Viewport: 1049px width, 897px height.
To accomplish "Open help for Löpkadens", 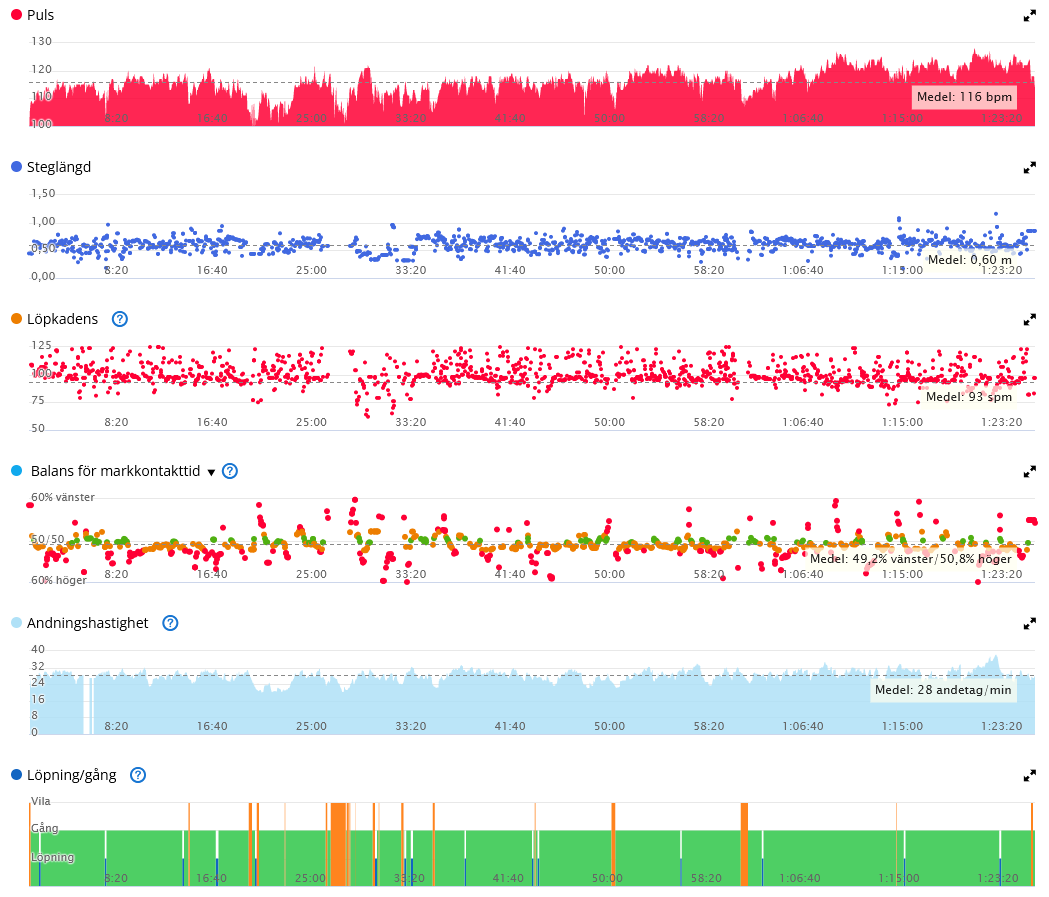I will point(120,319).
